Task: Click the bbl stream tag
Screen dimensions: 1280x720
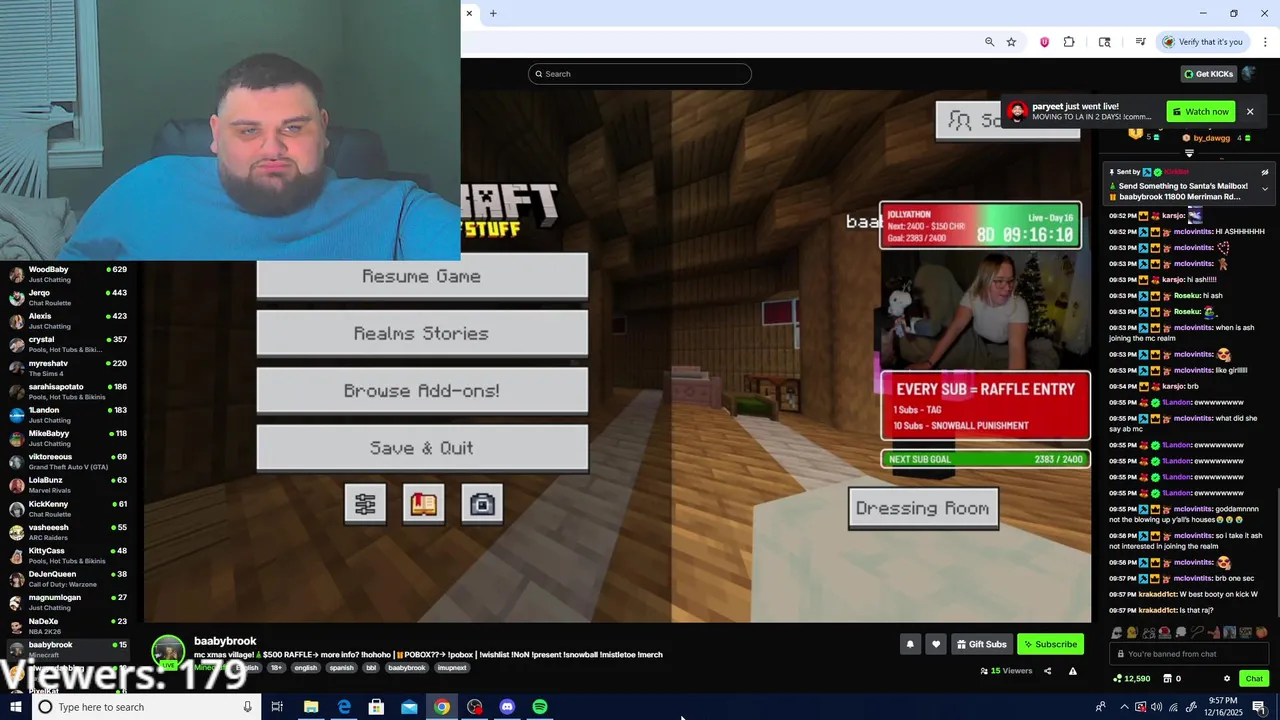Action: click(x=371, y=668)
